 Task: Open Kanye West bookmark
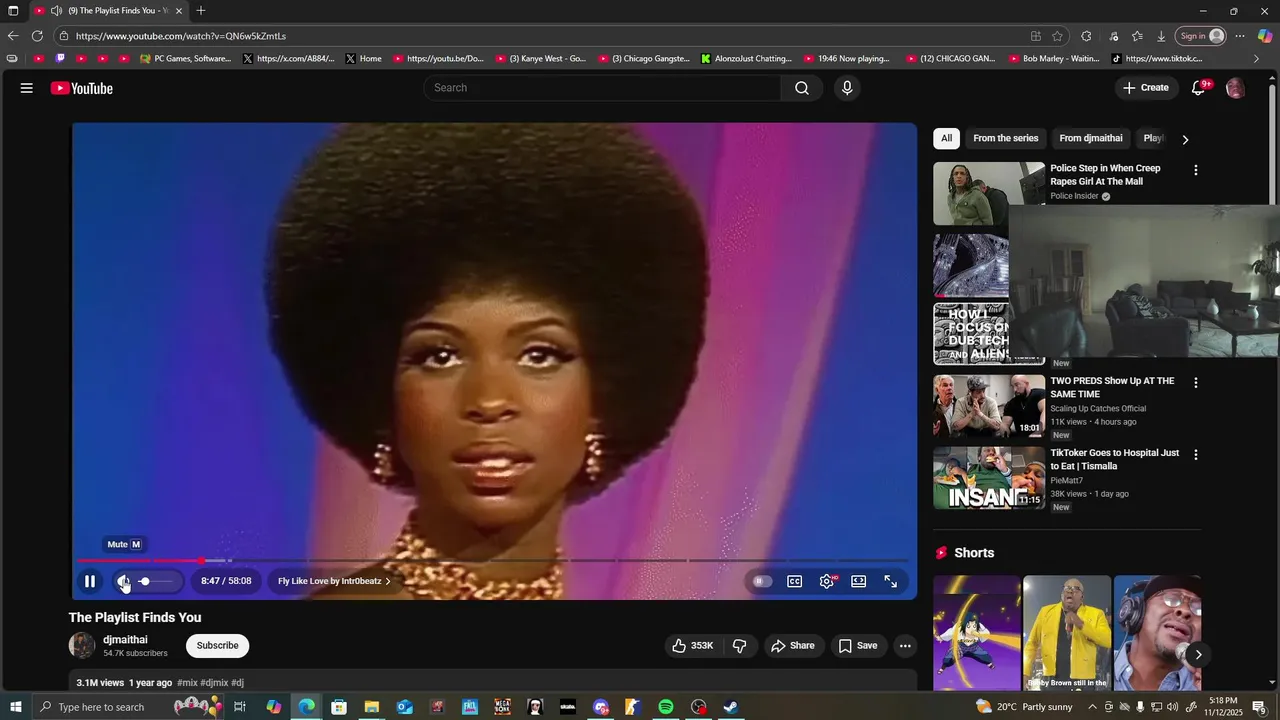coord(541,59)
